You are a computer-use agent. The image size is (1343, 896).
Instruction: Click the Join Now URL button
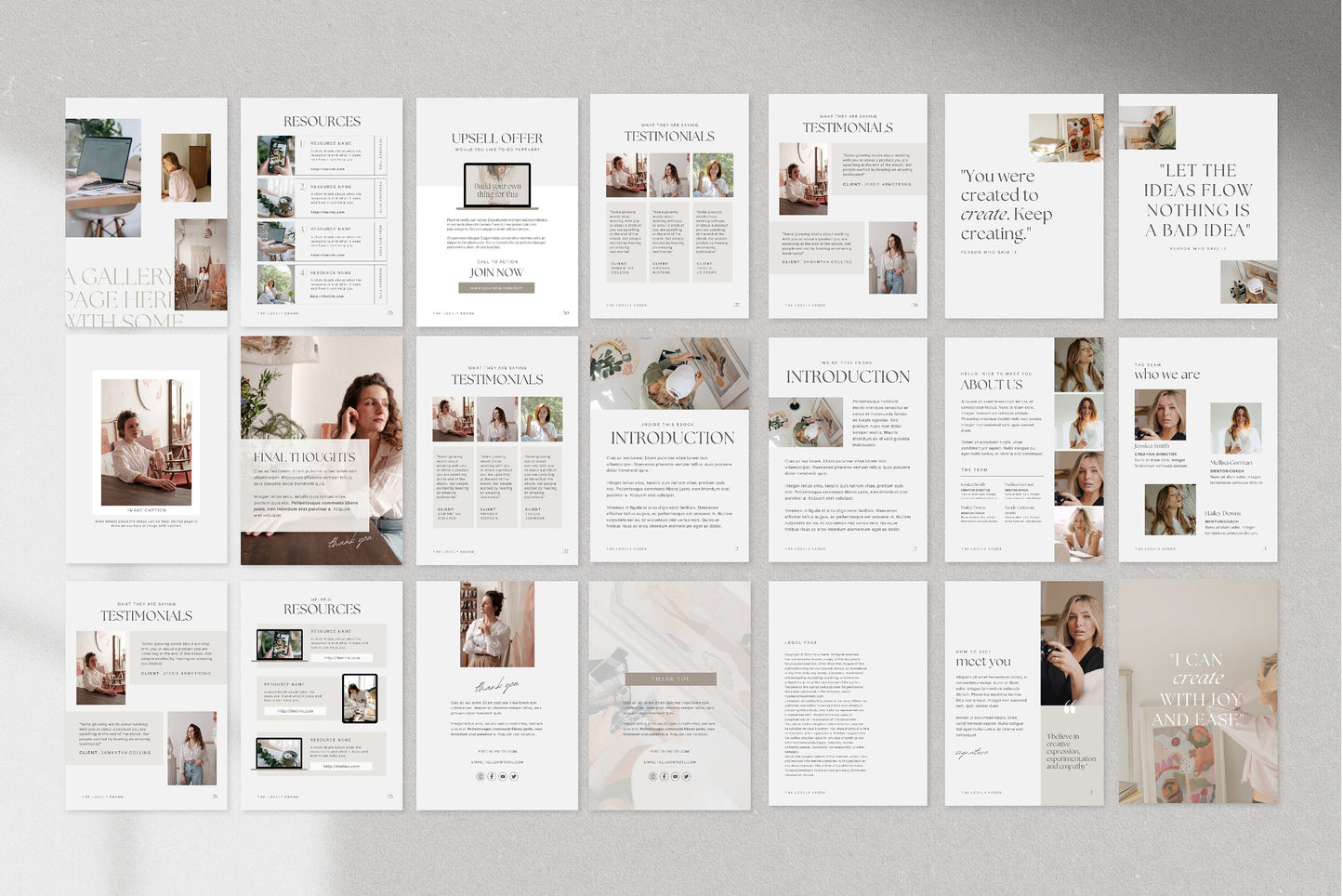[x=496, y=288]
